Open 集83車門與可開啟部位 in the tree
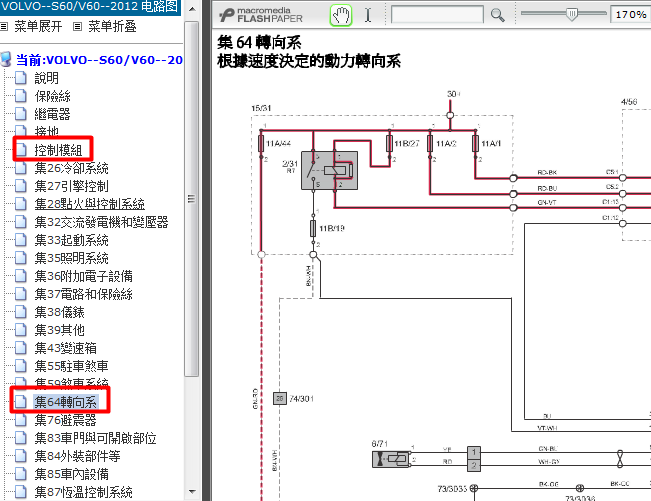This screenshot has width=651, height=501. [95, 438]
